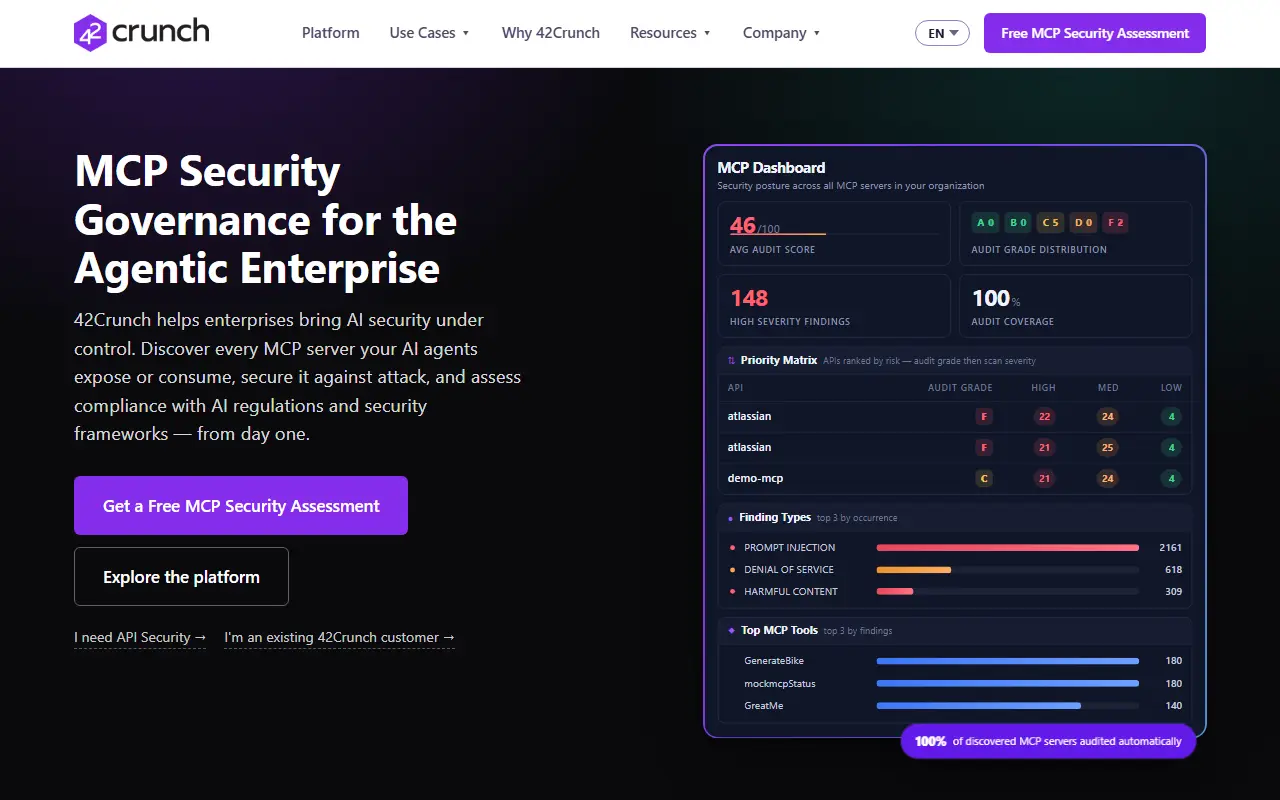The height and width of the screenshot is (800, 1280).
Task: Click the Harmful Content red dot
Action: (733, 592)
